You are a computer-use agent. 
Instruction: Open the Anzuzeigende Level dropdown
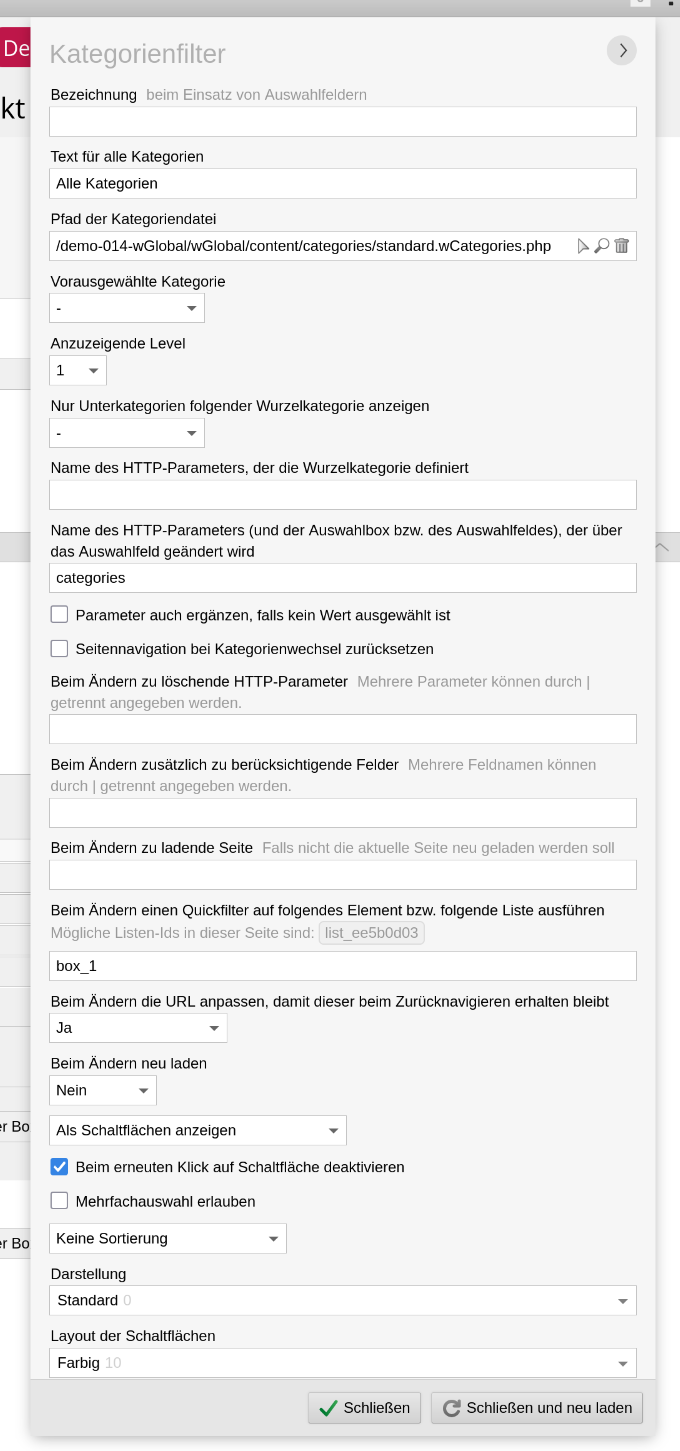coord(77,370)
